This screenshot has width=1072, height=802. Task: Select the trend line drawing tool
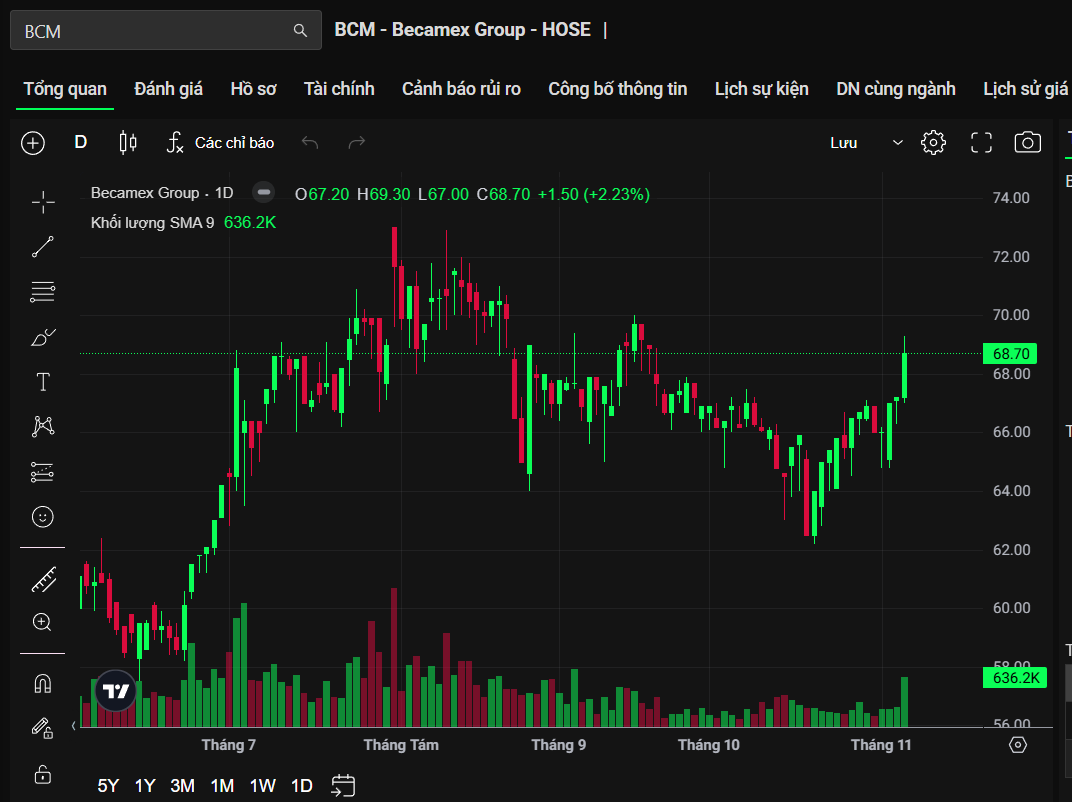[x=43, y=247]
